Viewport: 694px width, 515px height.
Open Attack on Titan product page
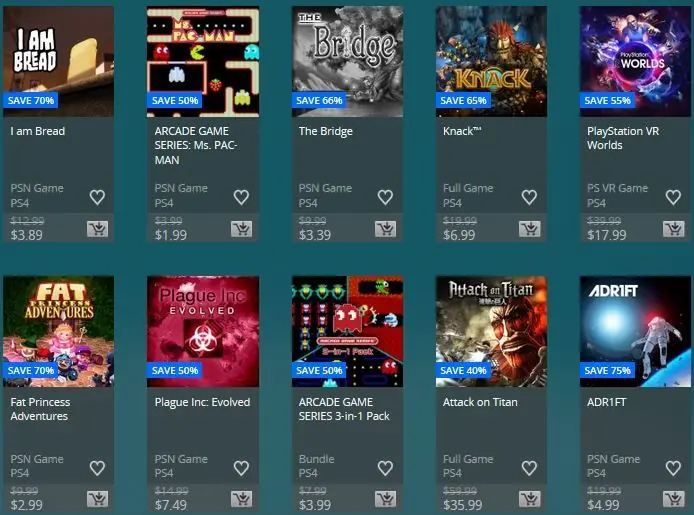coord(480,402)
